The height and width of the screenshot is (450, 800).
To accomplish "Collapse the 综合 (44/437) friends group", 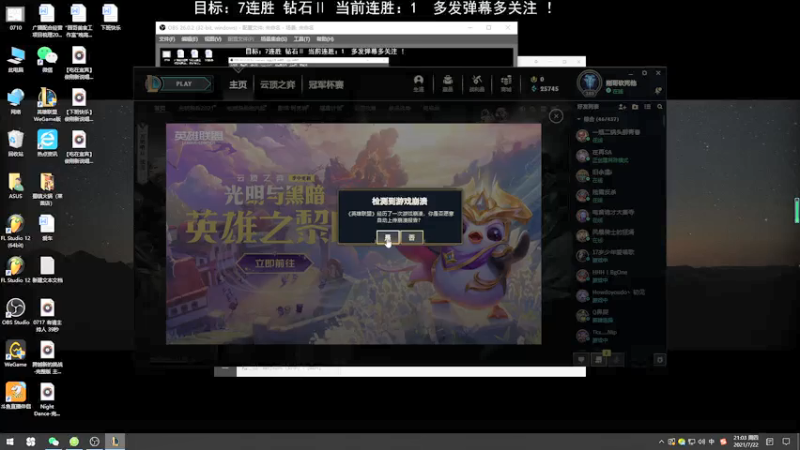I will point(598,119).
